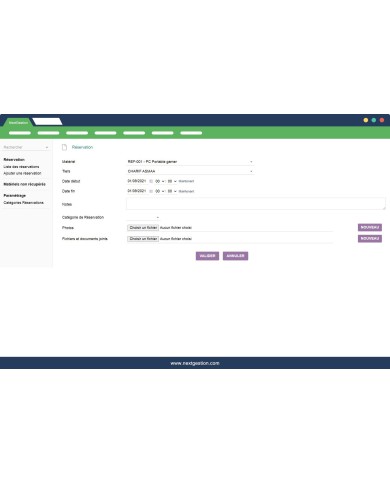390x484 pixels.
Task: Open the Date fin hour dropdown
Action: (x=159, y=191)
